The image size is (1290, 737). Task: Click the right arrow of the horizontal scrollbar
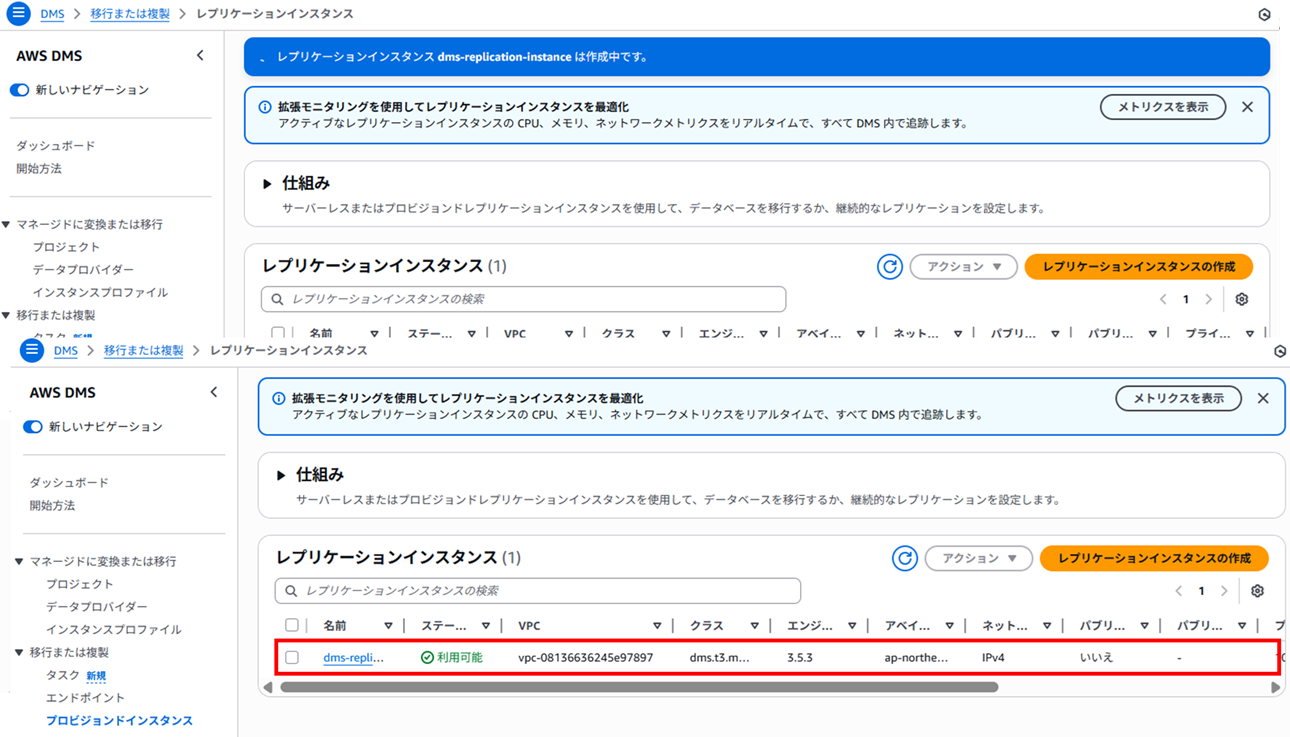tap(1275, 688)
